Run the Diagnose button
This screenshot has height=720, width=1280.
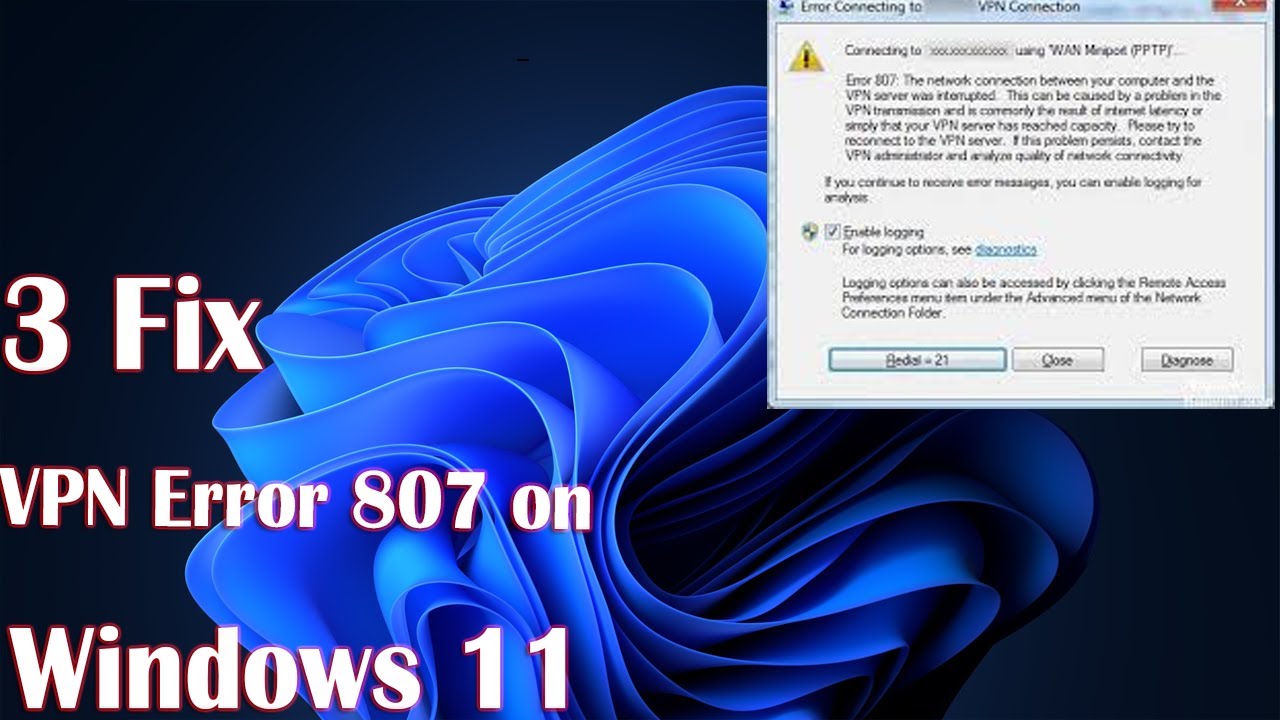point(1187,360)
